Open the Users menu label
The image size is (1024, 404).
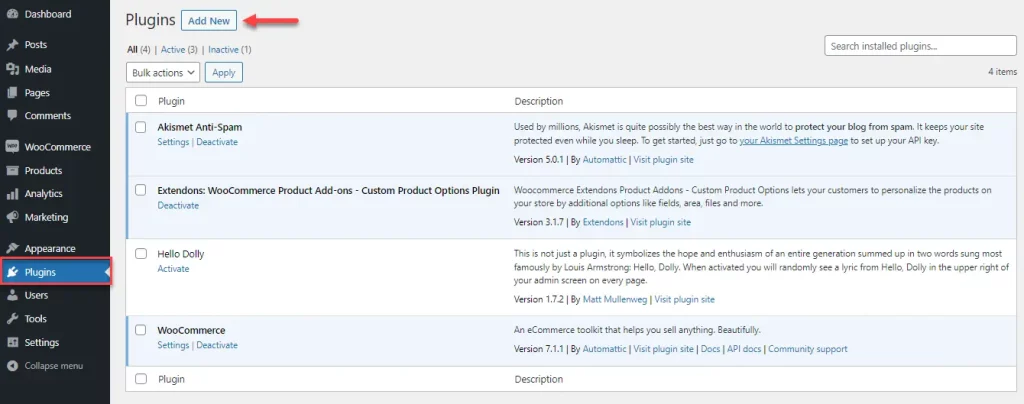coord(37,295)
